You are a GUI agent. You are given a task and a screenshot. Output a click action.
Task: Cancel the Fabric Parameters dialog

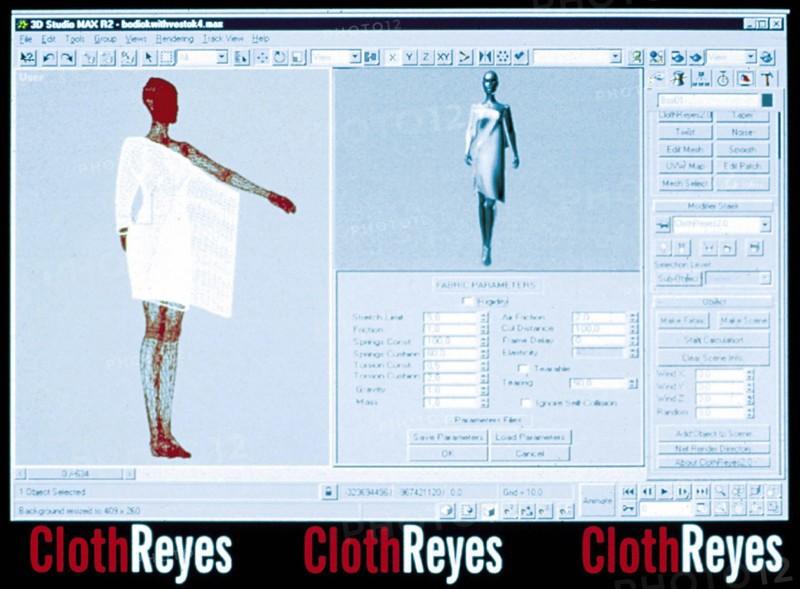pos(530,453)
